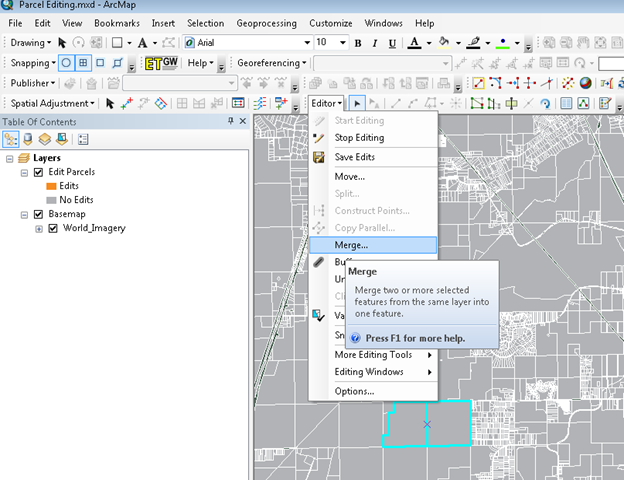
Task: Click the Line Color pen icon
Action: [474, 43]
